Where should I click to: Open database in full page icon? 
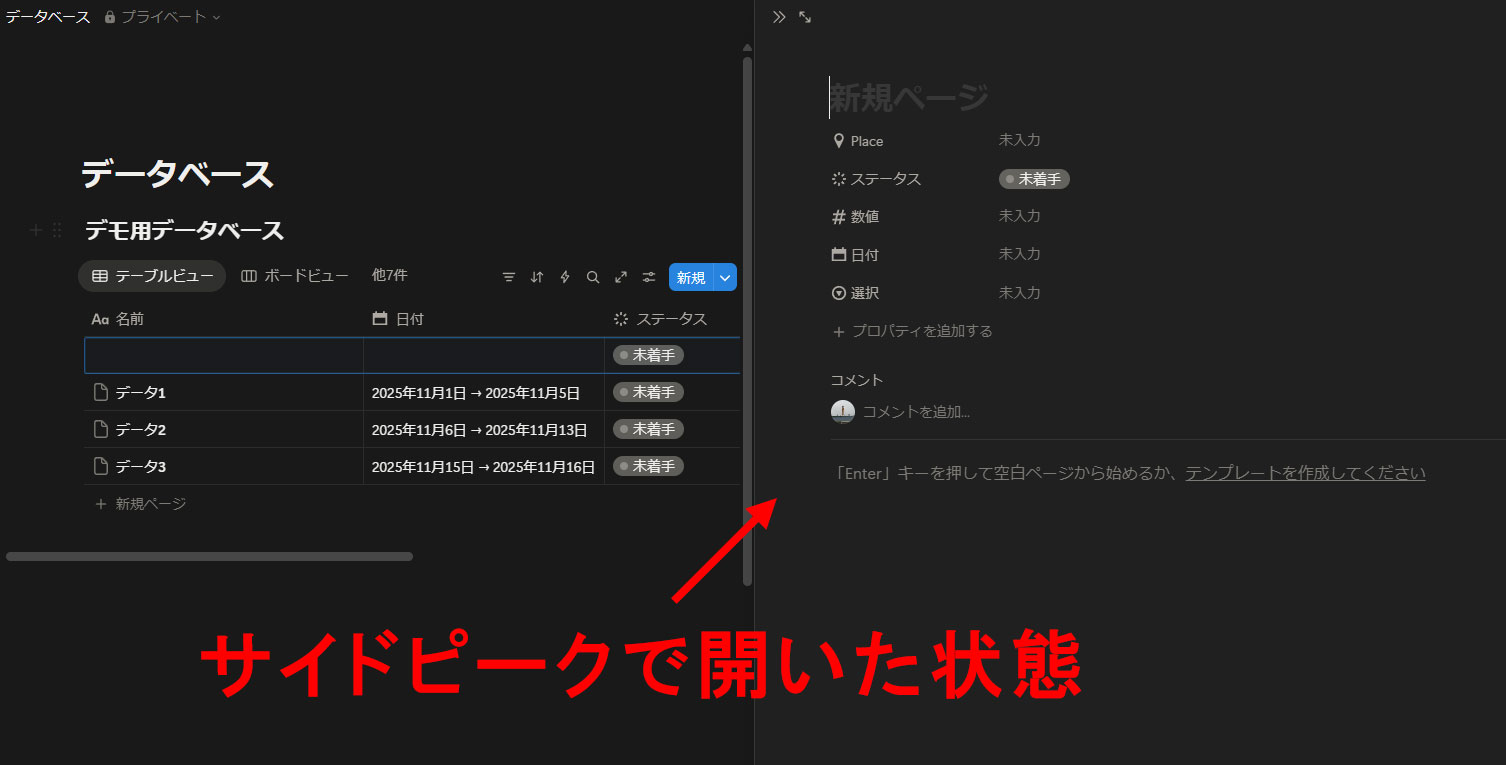click(621, 277)
